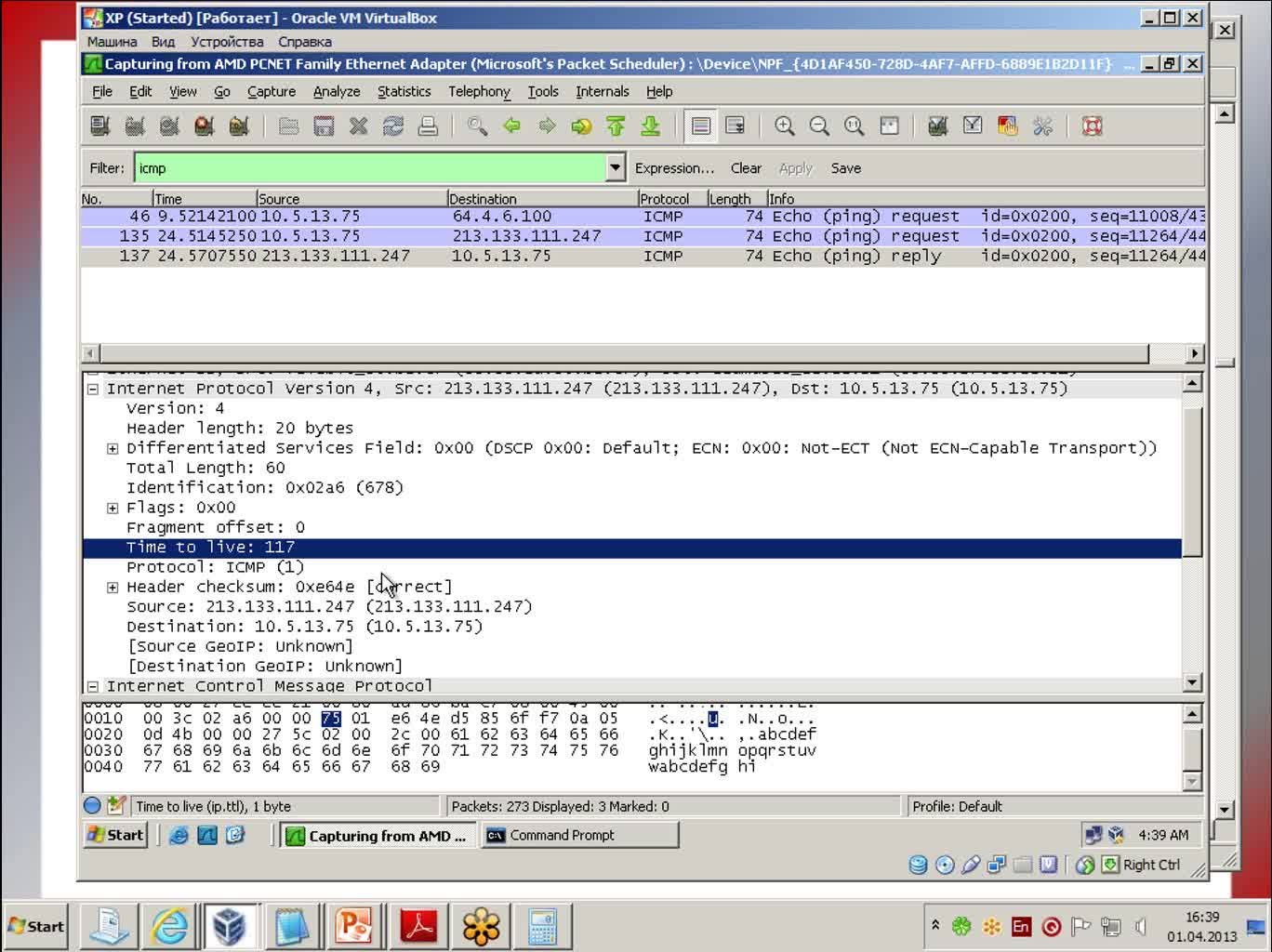
Task: Click the packet list horizontal scrollbar
Action: (x=624, y=353)
